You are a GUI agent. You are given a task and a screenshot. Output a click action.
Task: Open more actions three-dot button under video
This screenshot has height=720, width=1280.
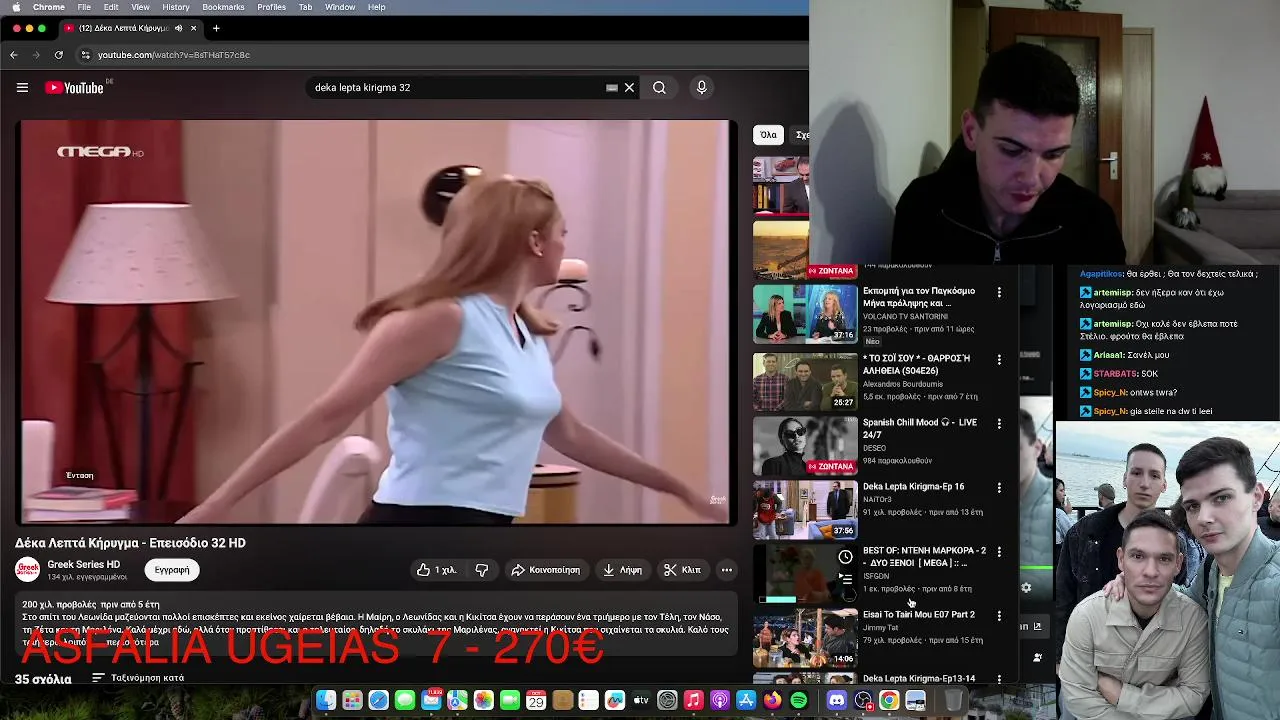[x=727, y=570]
